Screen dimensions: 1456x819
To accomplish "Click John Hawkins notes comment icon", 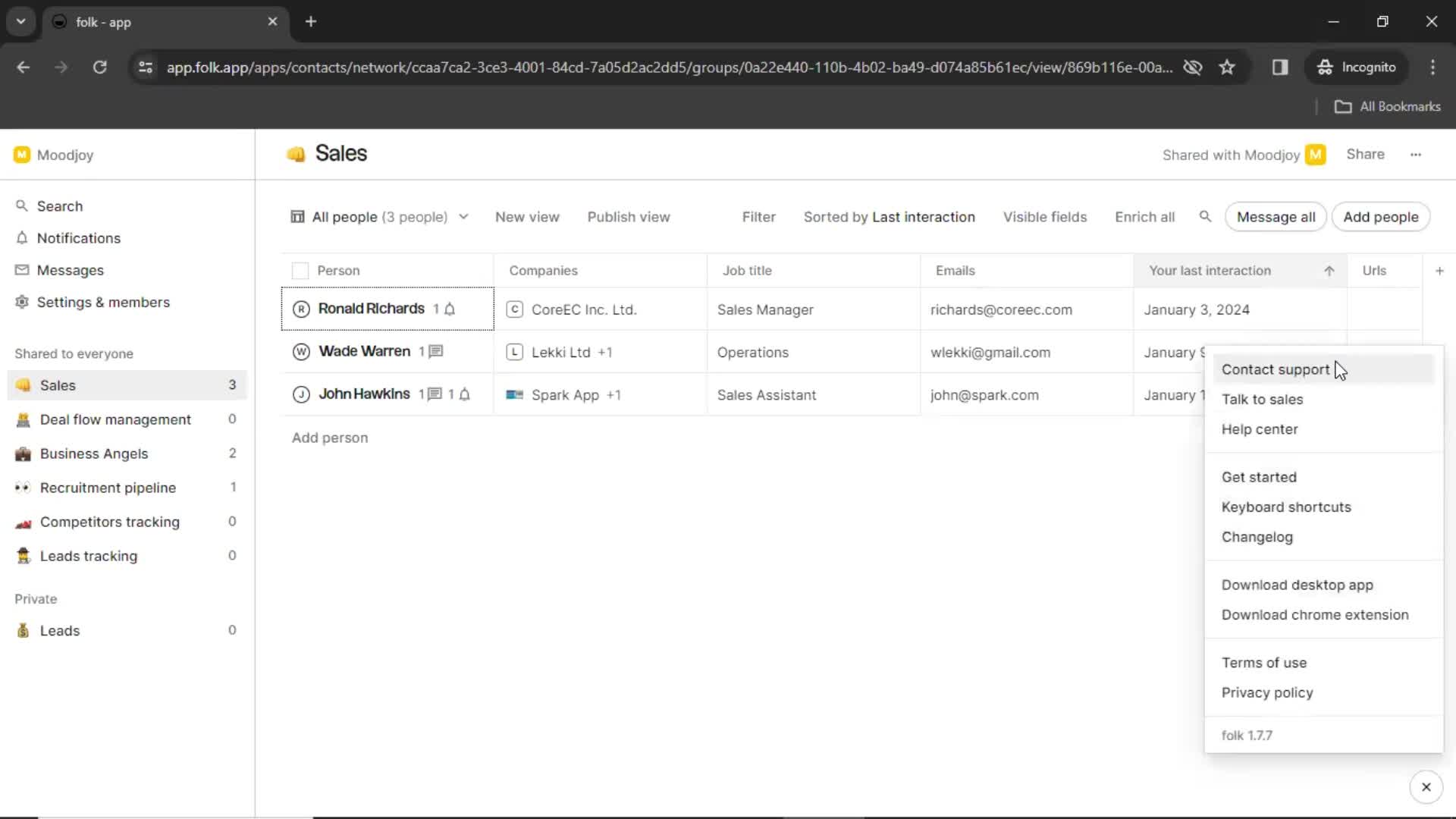I will pos(435,394).
